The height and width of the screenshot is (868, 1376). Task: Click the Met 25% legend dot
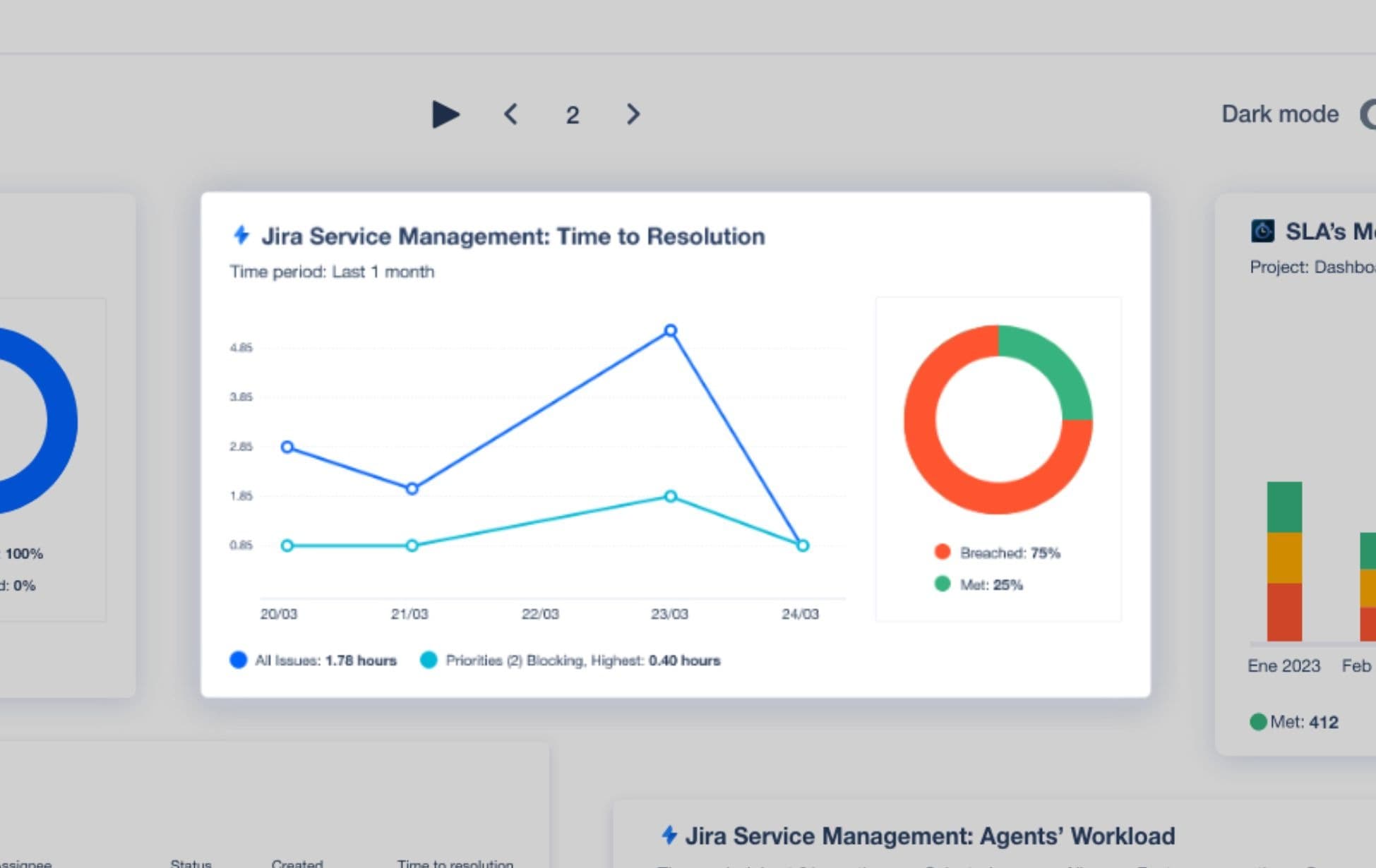click(x=942, y=584)
